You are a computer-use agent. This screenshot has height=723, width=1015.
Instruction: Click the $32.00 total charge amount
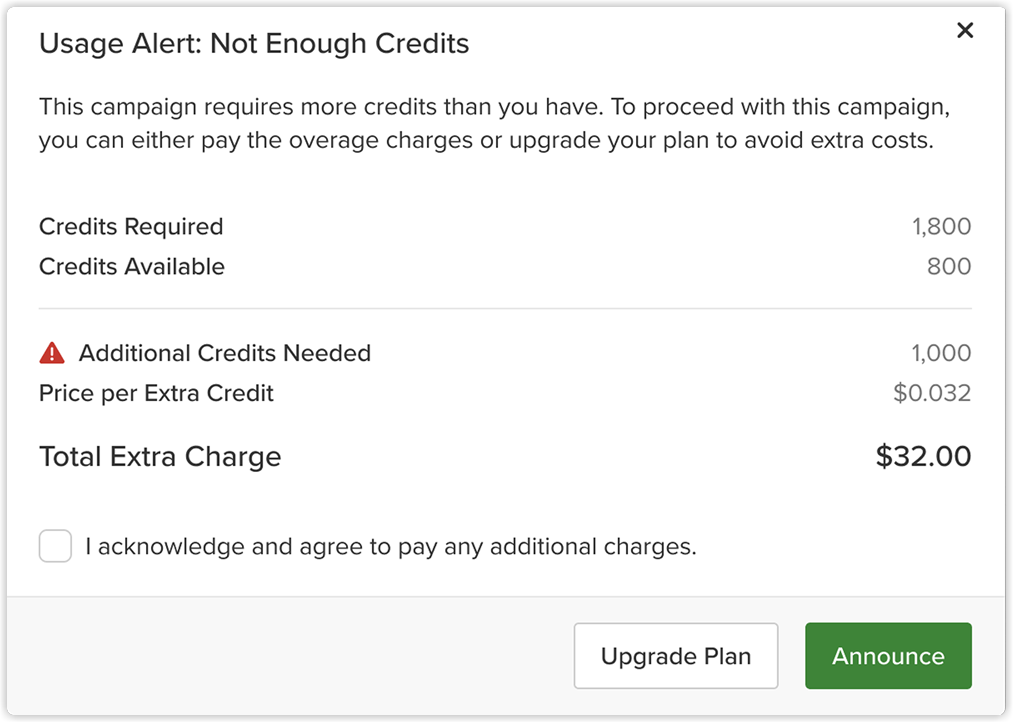click(x=923, y=457)
